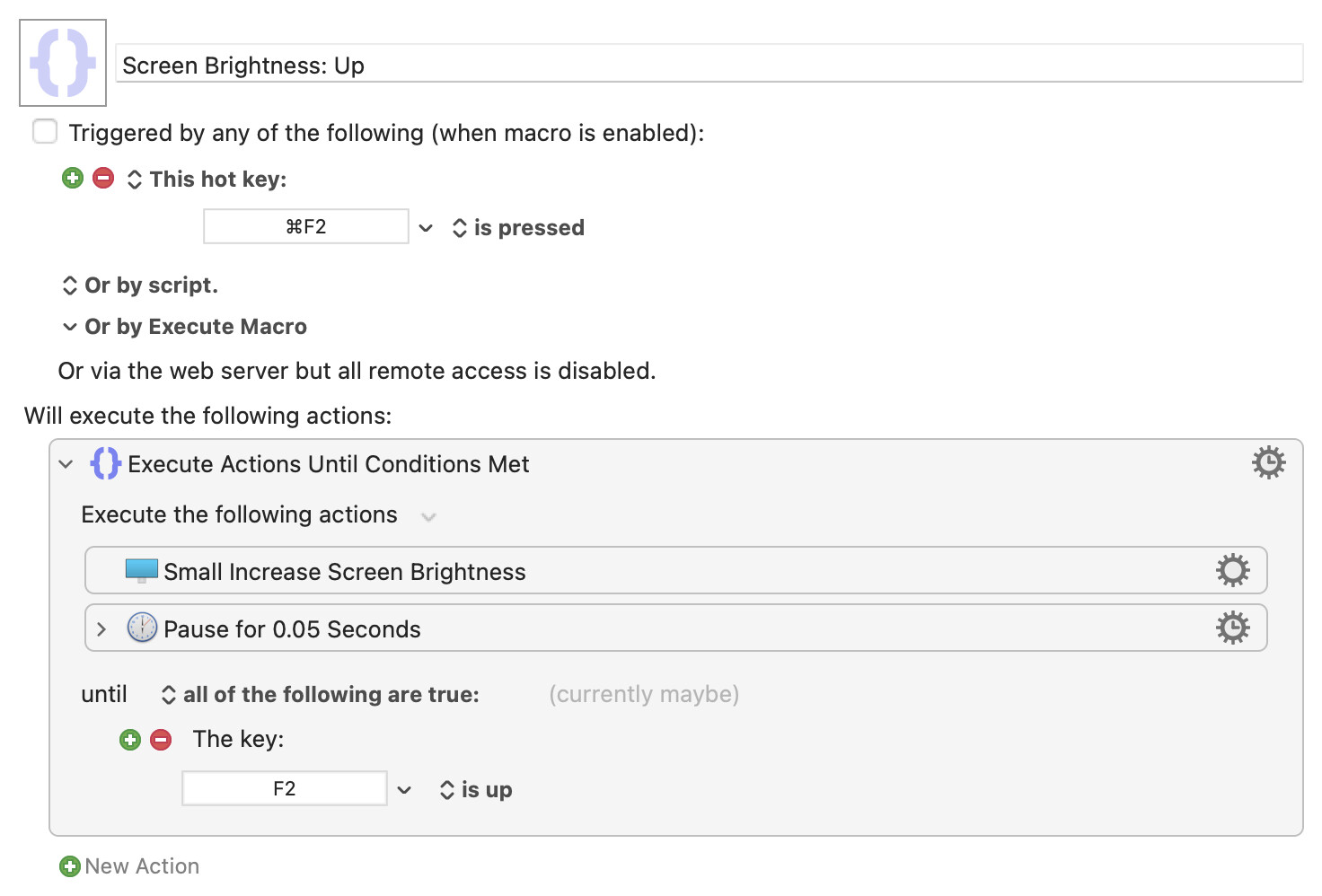1322x896 pixels.
Task: Open dropdown arrow beside ⌘F2 hot key field
Action: (426, 228)
